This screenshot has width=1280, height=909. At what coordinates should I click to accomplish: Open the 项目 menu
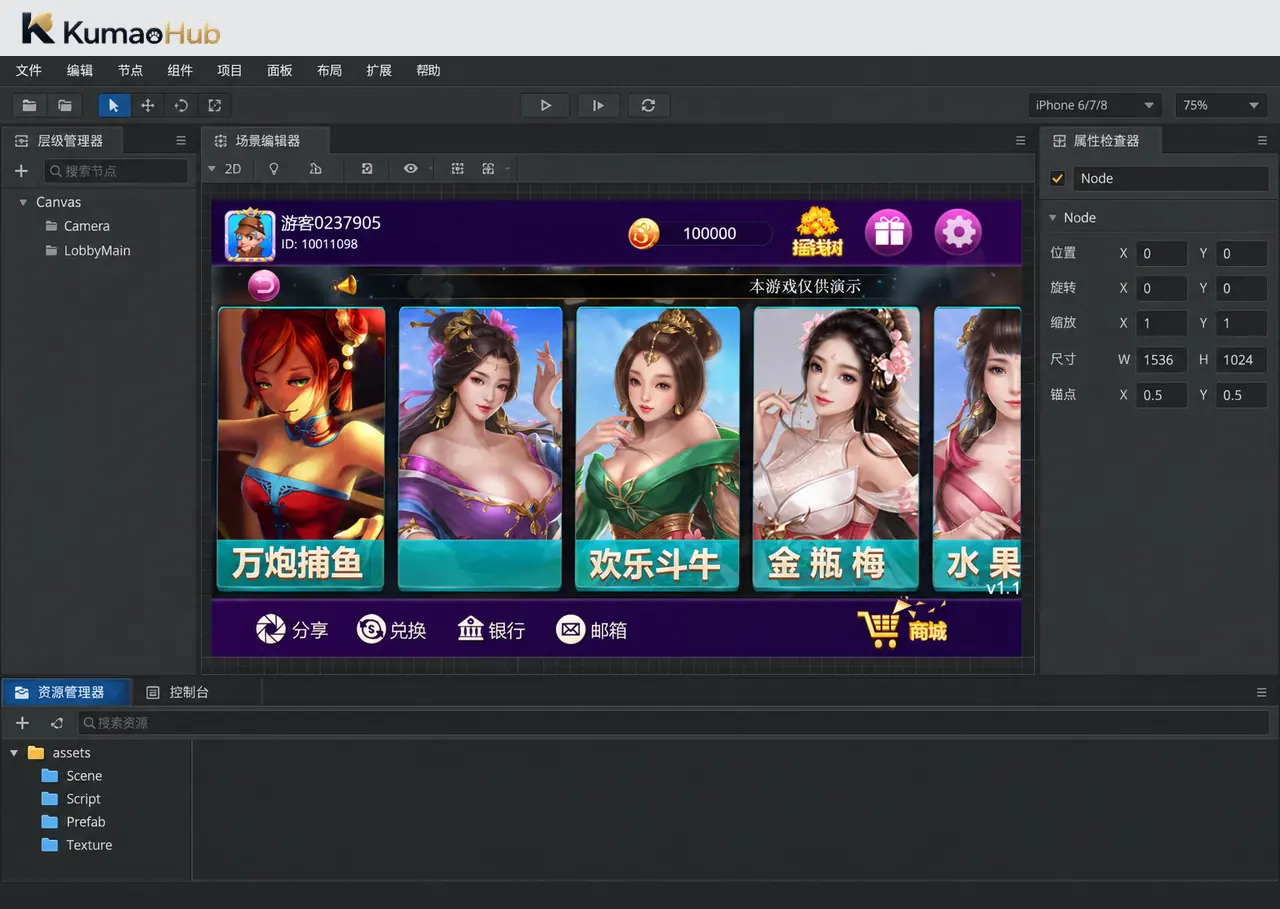click(x=230, y=70)
